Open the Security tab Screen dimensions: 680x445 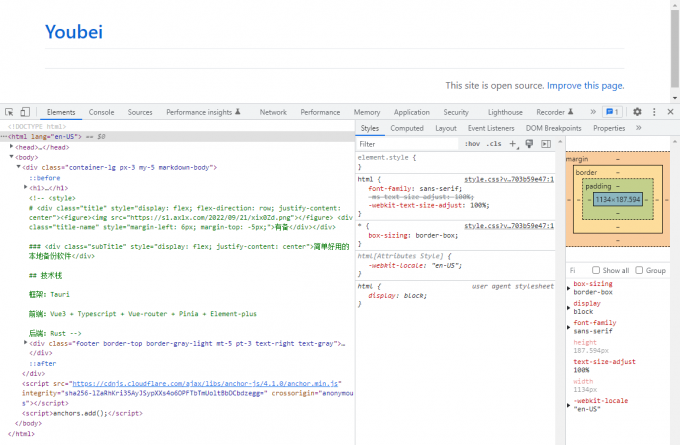tap(456, 112)
